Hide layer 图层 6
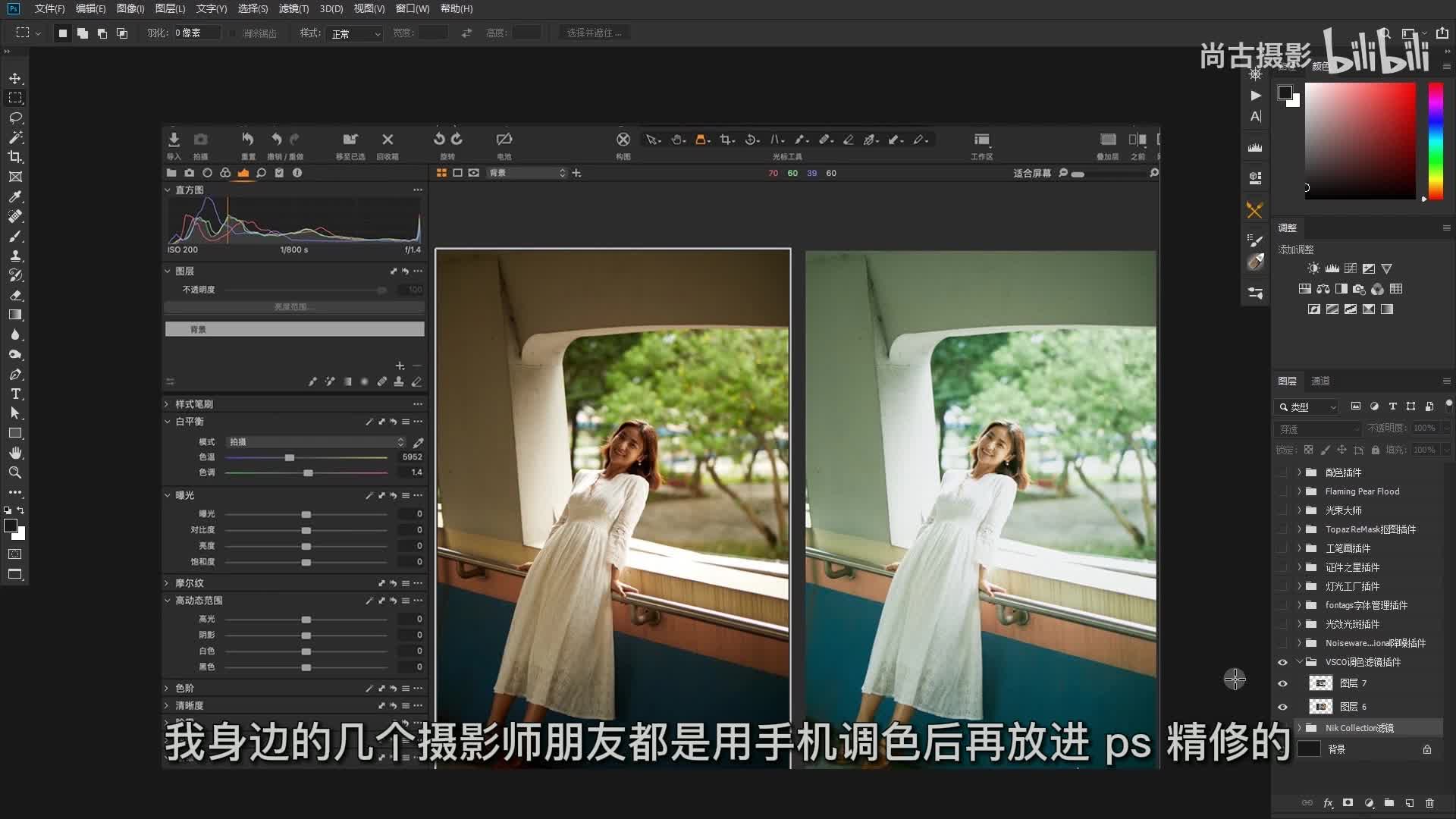 coord(1282,707)
